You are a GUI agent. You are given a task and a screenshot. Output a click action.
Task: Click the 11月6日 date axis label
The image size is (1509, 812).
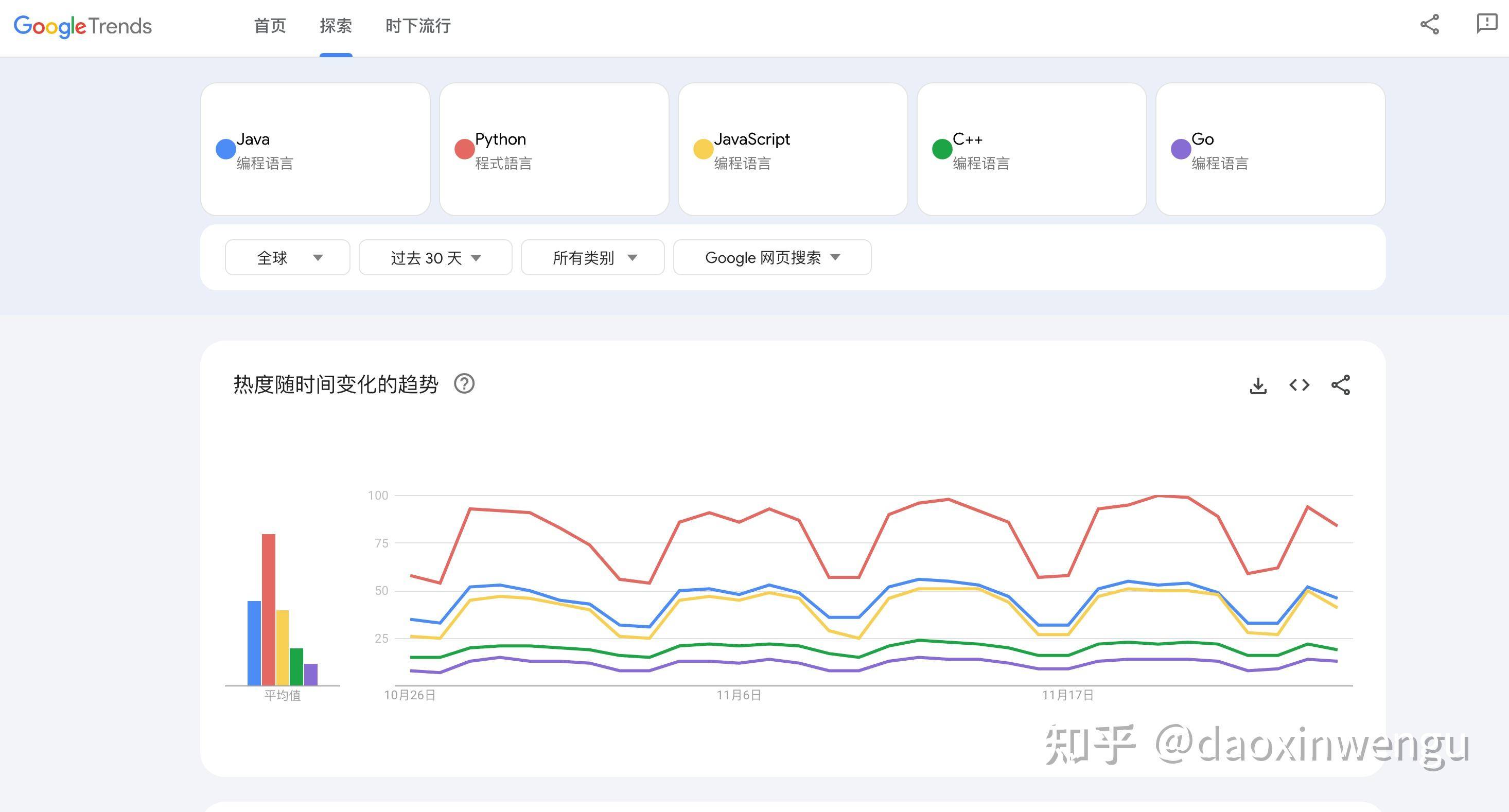coord(739,695)
